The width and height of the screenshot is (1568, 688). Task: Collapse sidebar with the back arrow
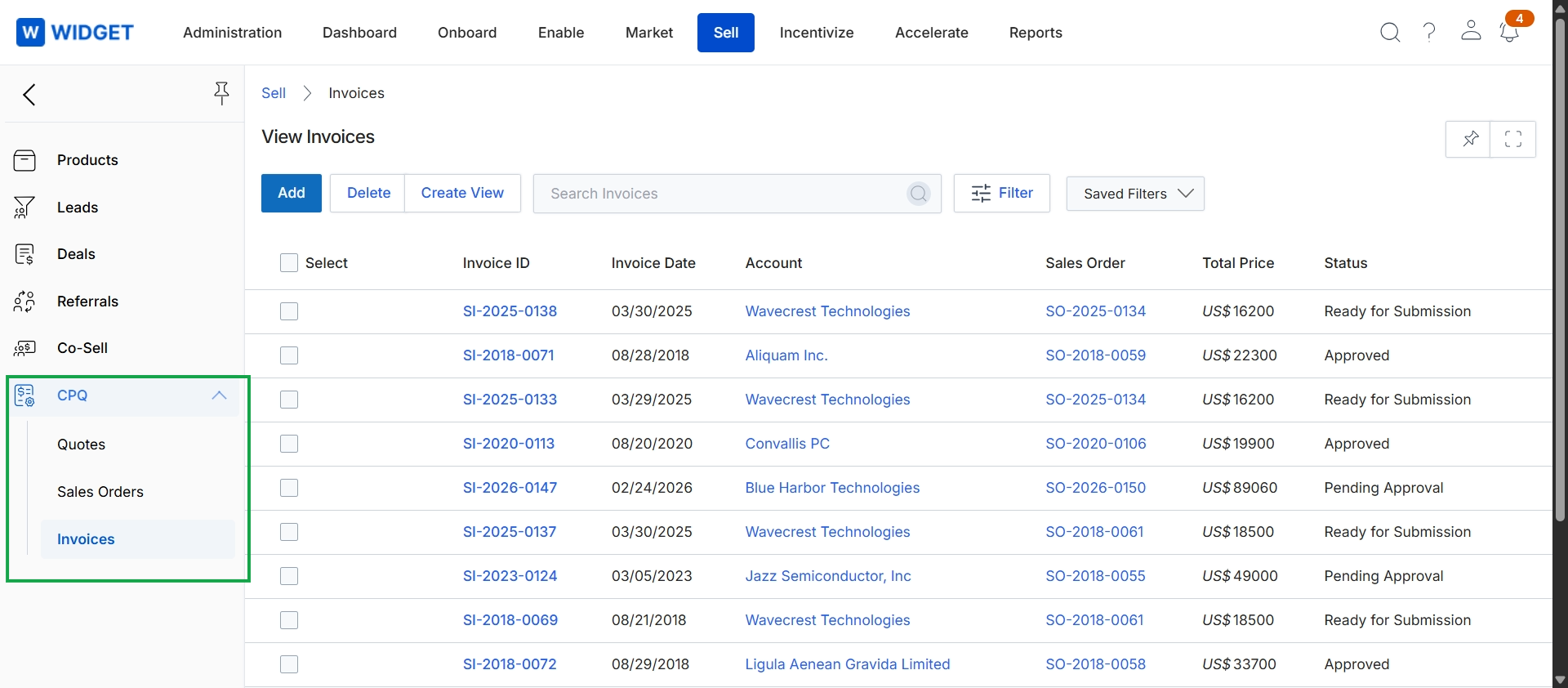point(29,95)
